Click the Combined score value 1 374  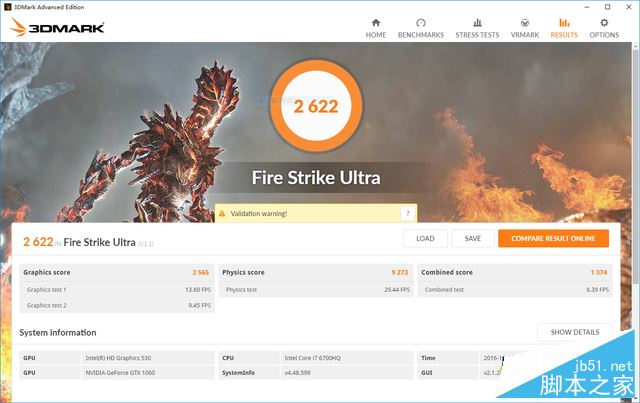599,272
